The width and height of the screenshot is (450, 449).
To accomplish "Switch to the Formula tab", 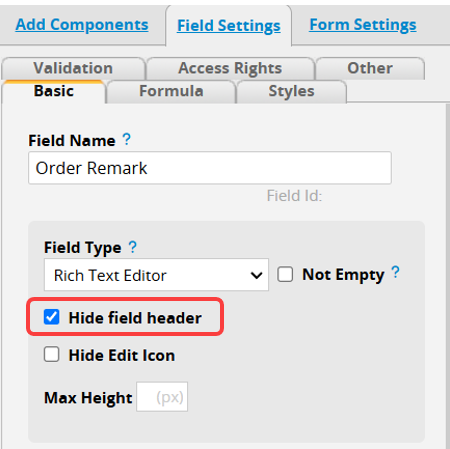I will [x=171, y=91].
